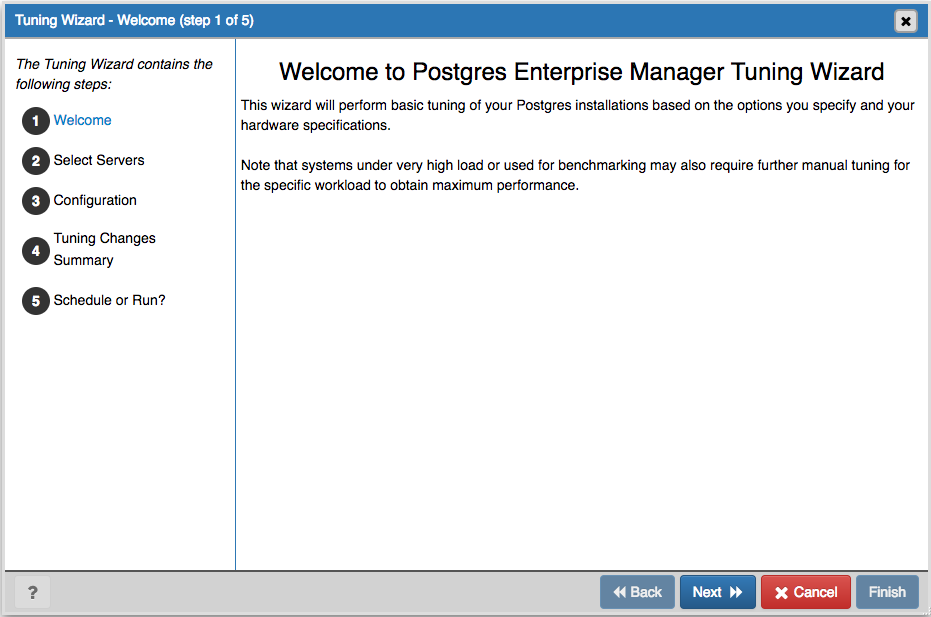931x617 pixels.
Task: Click the step 3 number badge
Action: 36,201
